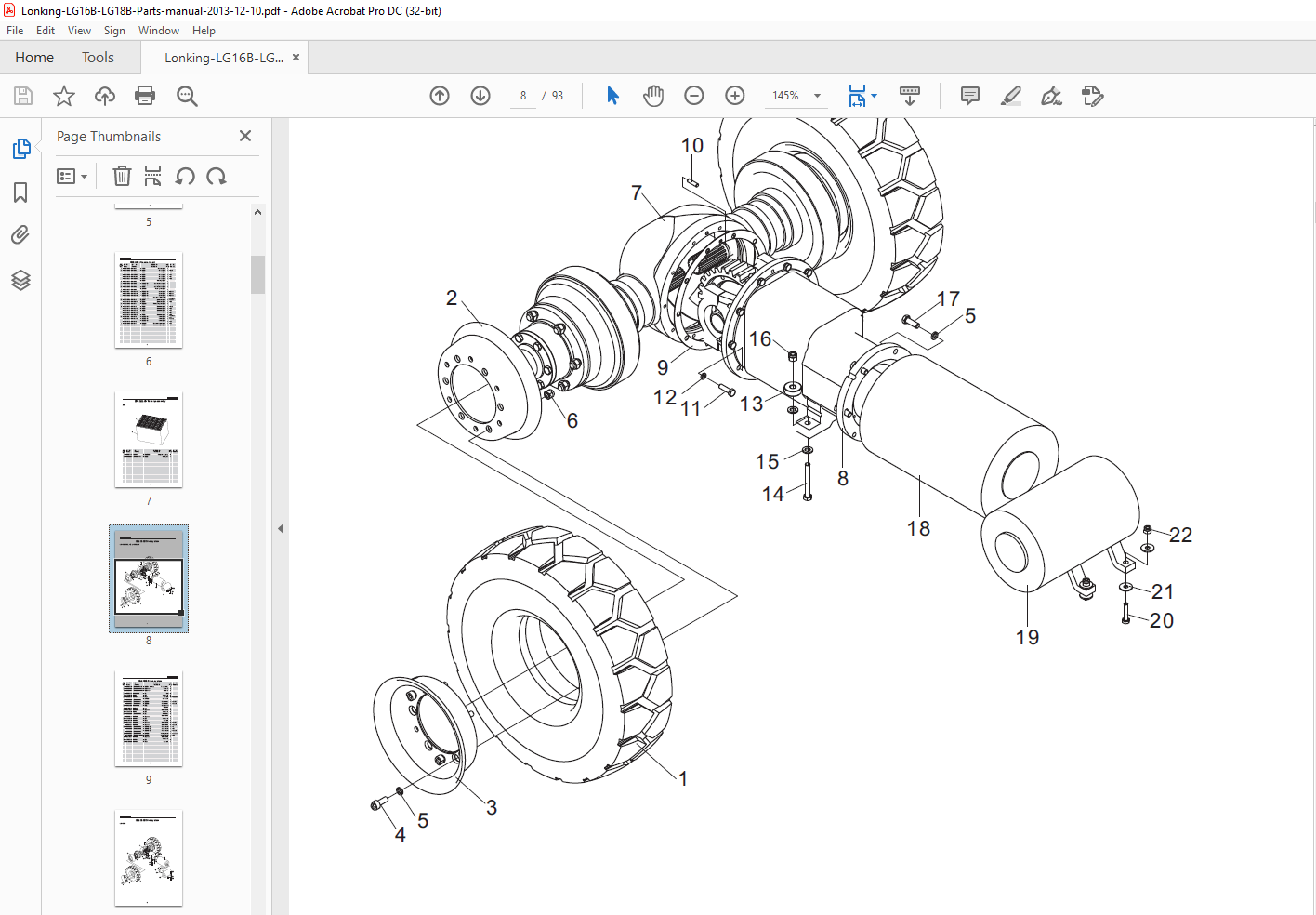
Task: Select page 6 thumbnail
Action: (149, 300)
